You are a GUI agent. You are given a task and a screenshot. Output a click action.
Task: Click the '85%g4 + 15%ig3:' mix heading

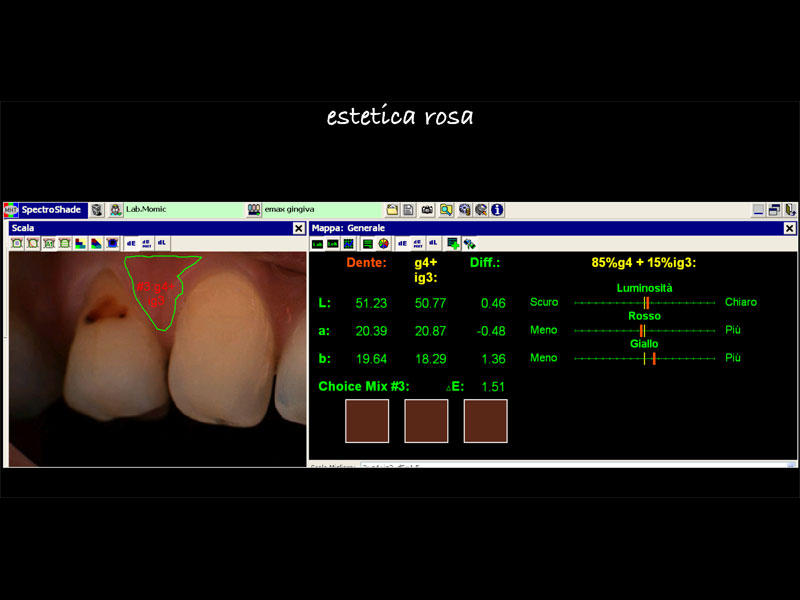644,263
